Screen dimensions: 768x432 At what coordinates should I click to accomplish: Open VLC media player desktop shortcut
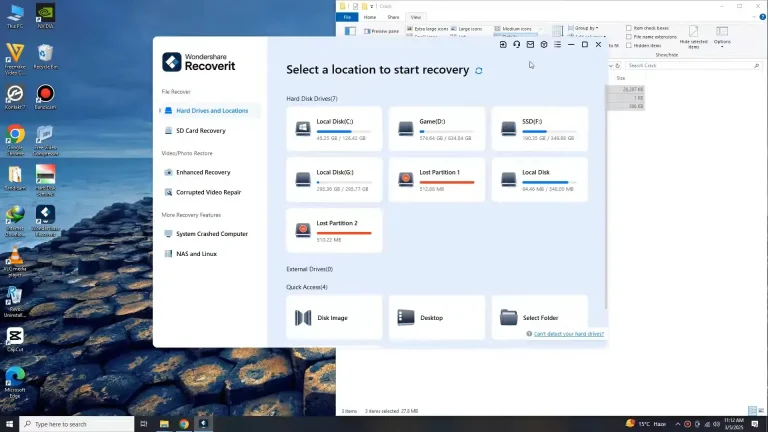point(15,262)
